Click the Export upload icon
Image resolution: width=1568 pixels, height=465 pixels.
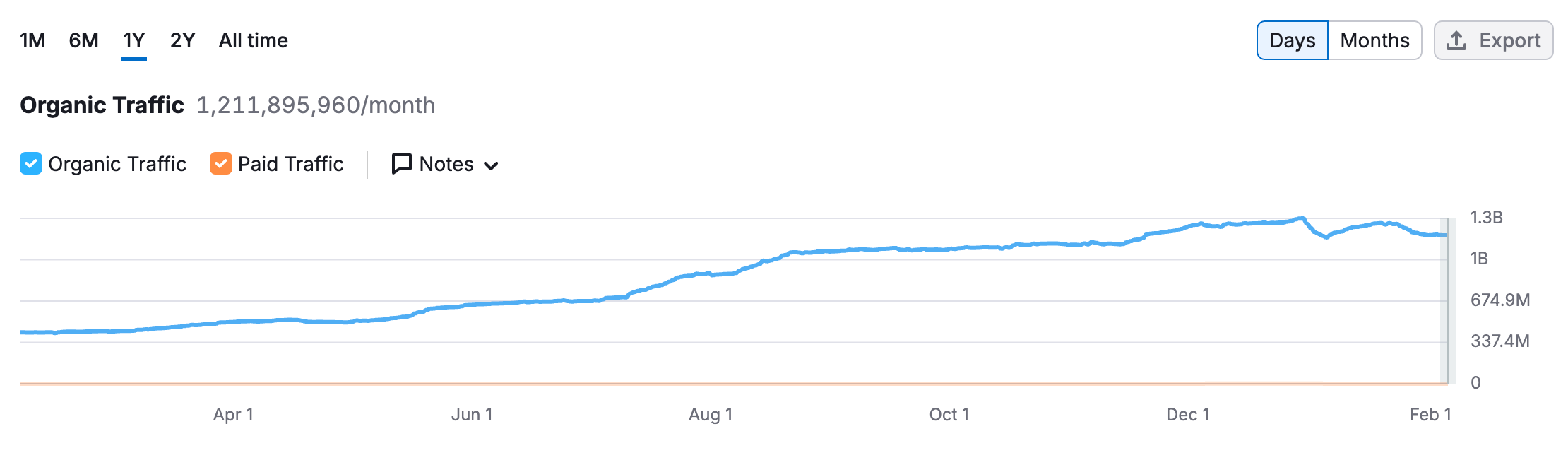click(x=1457, y=40)
